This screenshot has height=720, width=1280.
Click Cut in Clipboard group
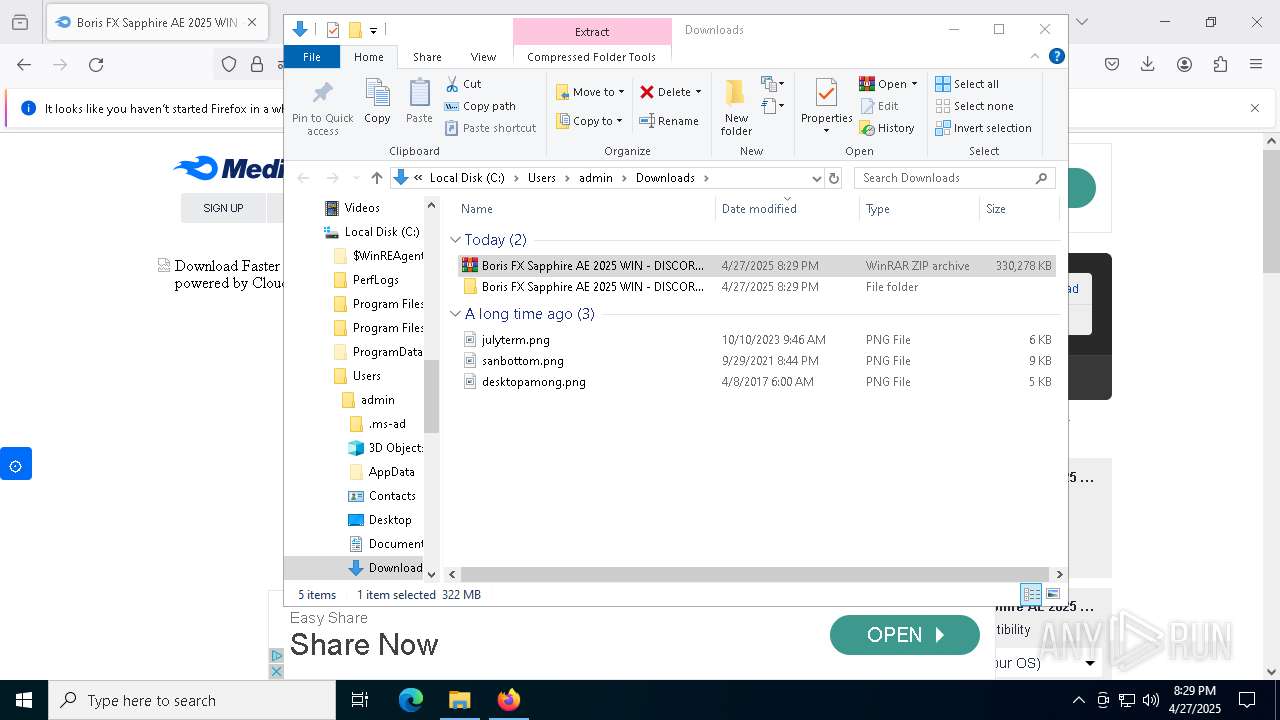tap(463, 84)
